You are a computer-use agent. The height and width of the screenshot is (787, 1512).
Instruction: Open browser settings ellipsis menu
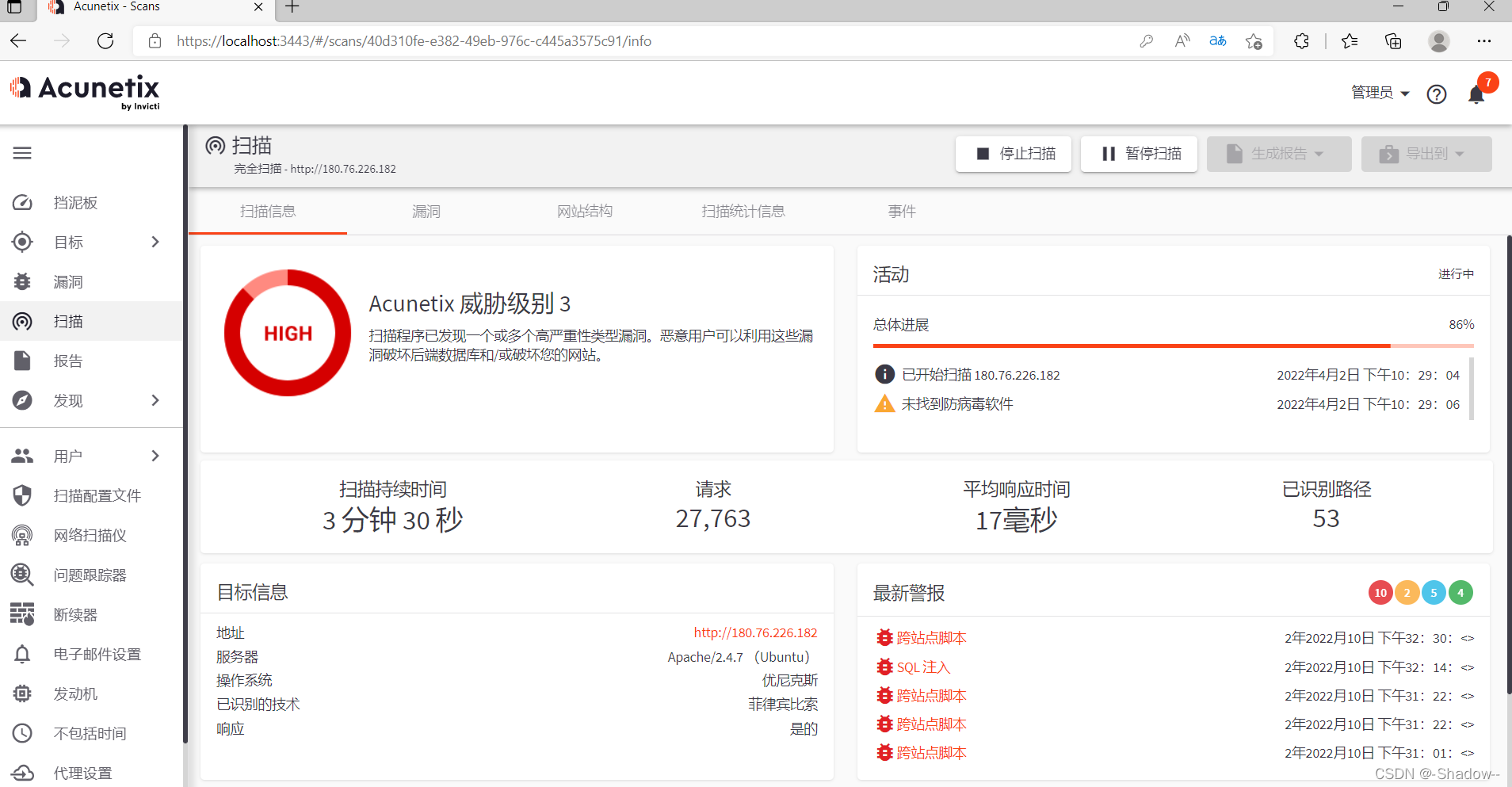pos(1484,41)
